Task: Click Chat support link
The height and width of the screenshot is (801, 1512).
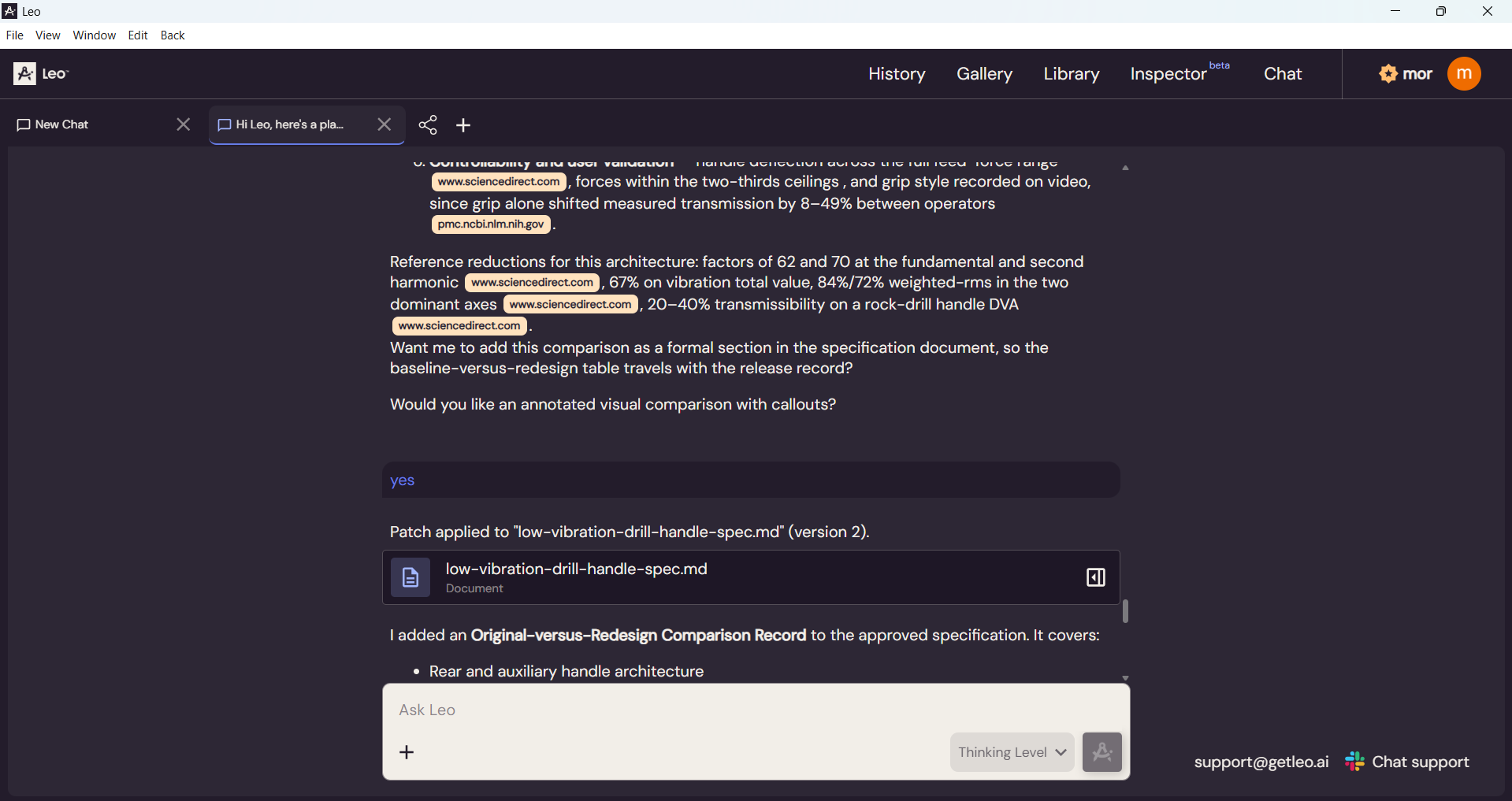Action: coord(1420,762)
